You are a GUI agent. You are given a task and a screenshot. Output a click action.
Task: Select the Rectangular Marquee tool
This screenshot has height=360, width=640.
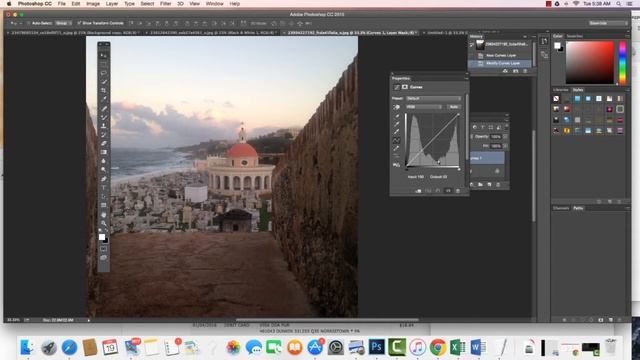click(104, 64)
